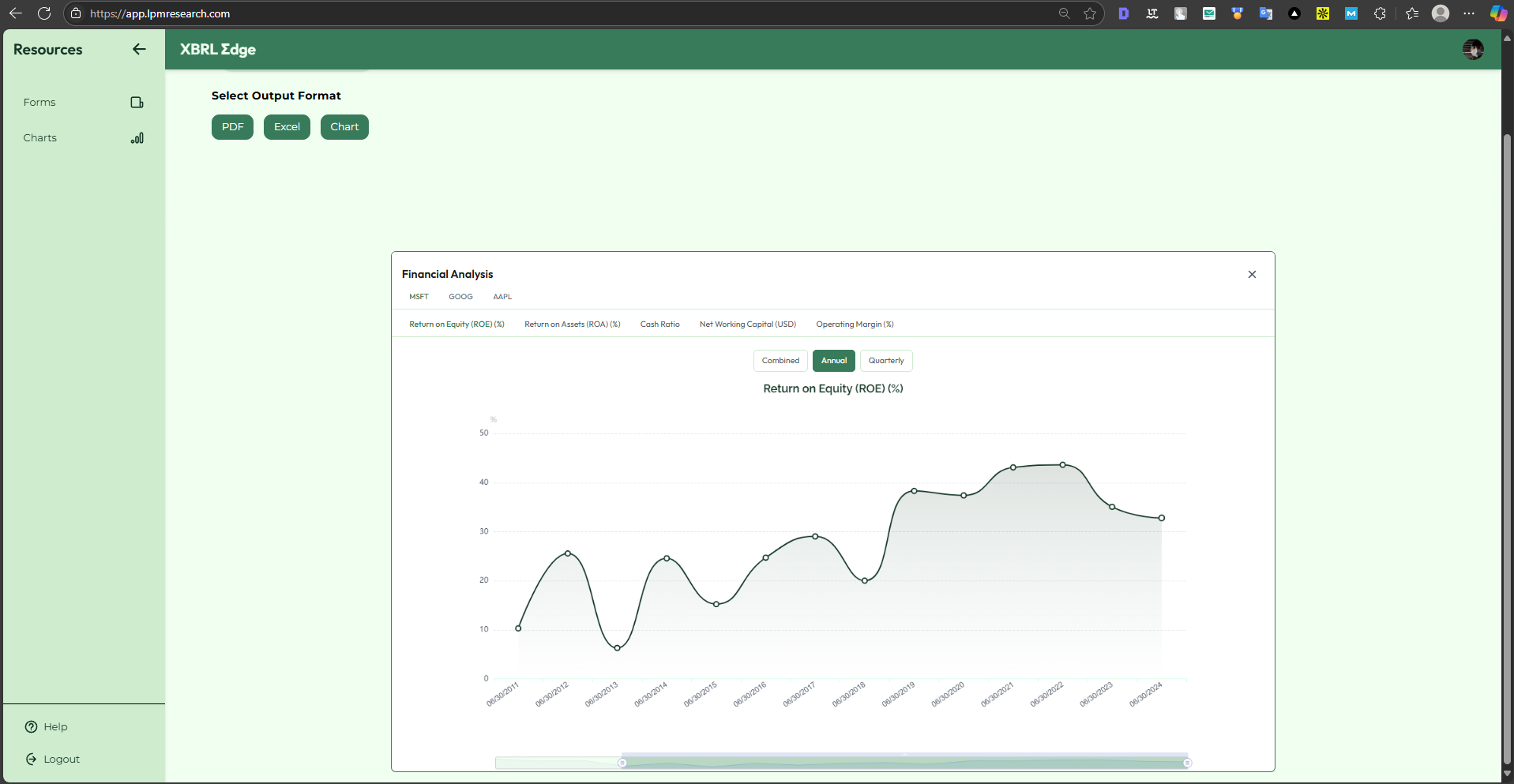Click the 06/30/2022 peak data point
Viewport: 1514px width, 784px height.
(1063, 465)
